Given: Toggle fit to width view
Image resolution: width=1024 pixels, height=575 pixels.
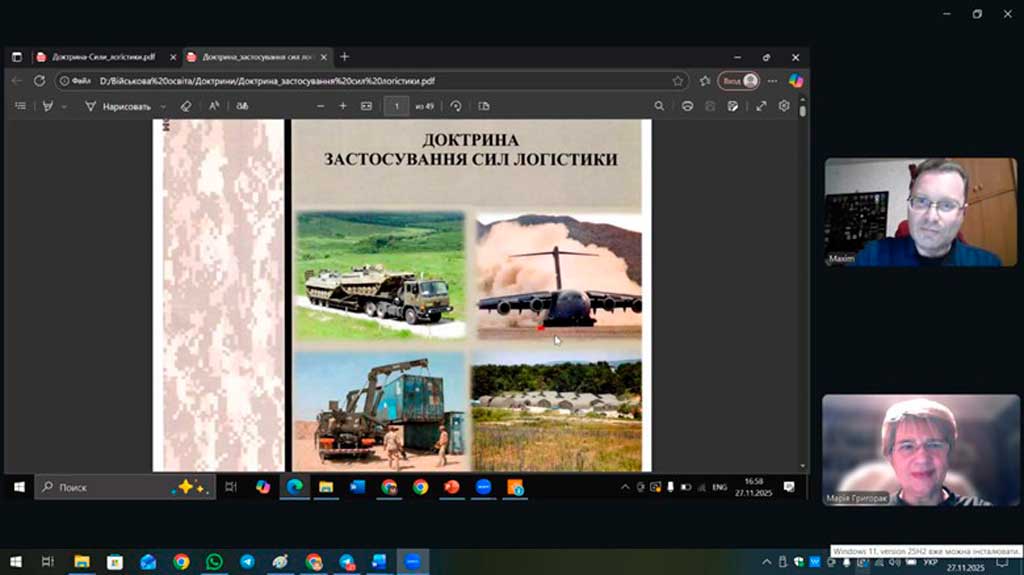Looking at the screenshot, I should [x=366, y=106].
